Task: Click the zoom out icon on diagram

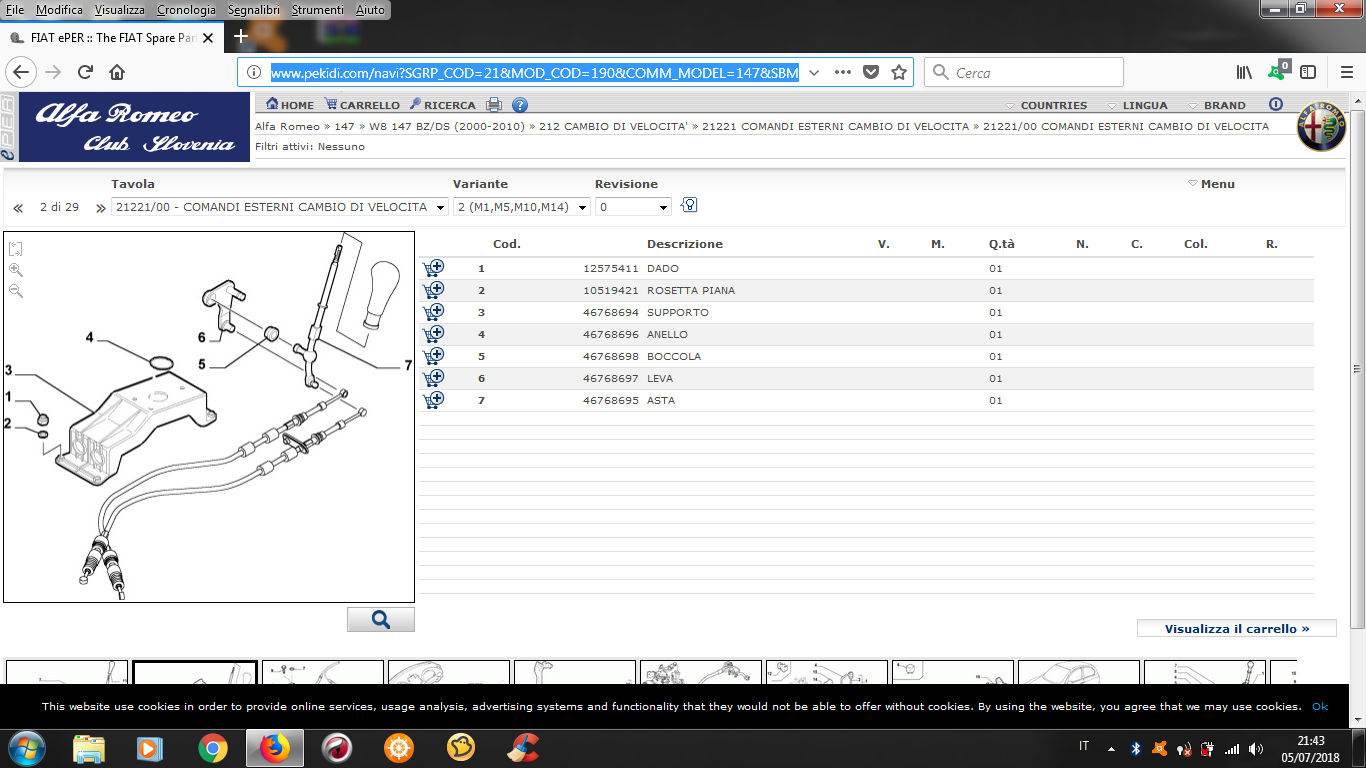Action: pyautogui.click(x=16, y=291)
